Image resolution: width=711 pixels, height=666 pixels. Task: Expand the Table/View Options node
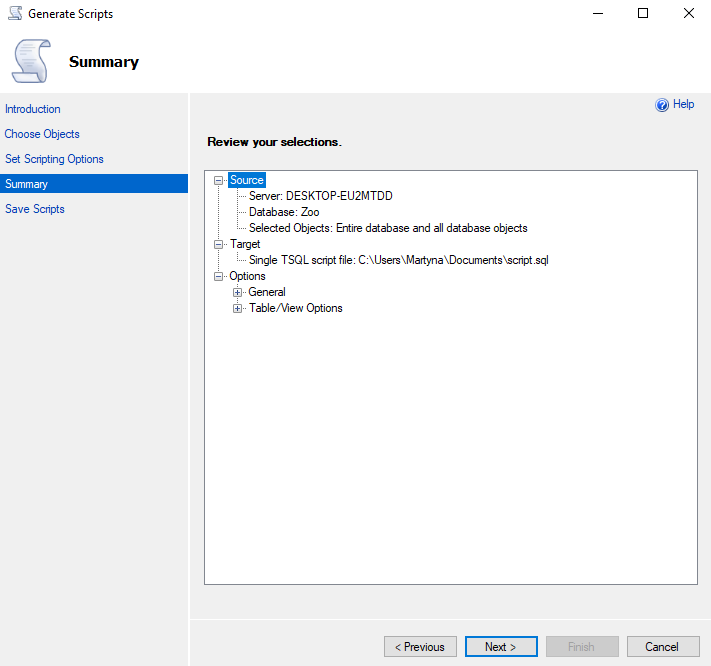tap(237, 308)
